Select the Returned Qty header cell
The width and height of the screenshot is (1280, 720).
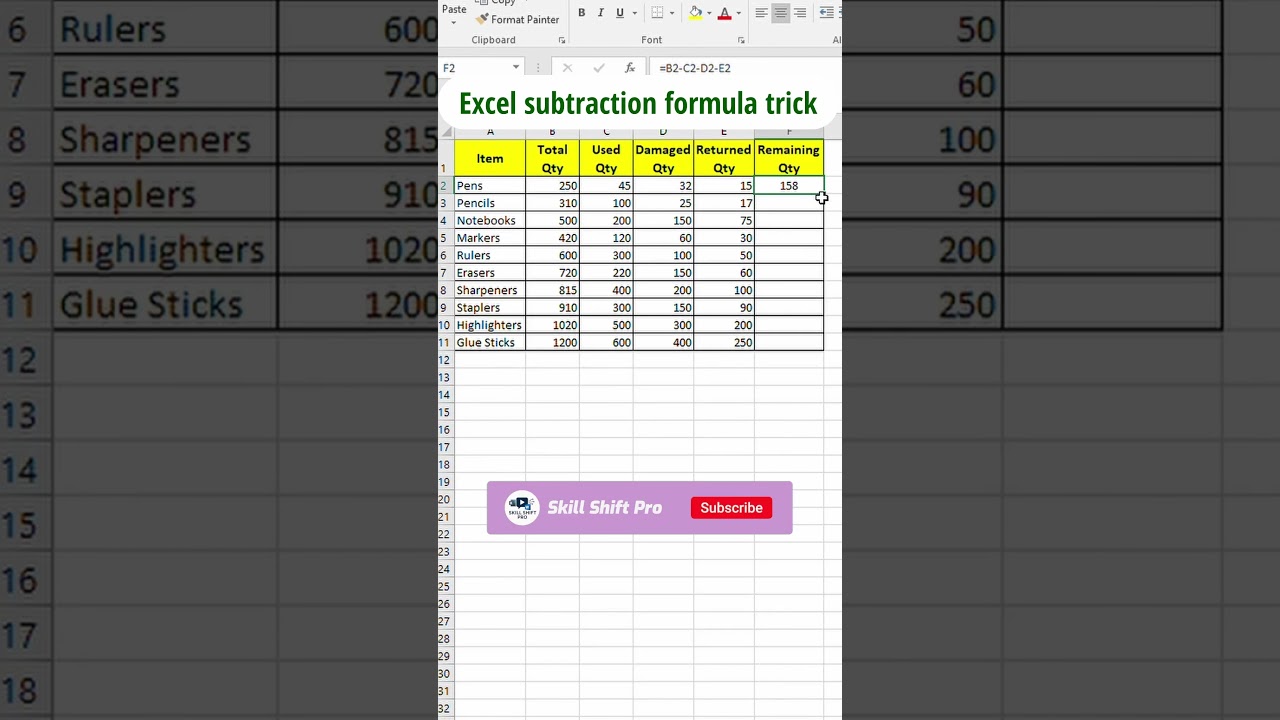pos(724,158)
